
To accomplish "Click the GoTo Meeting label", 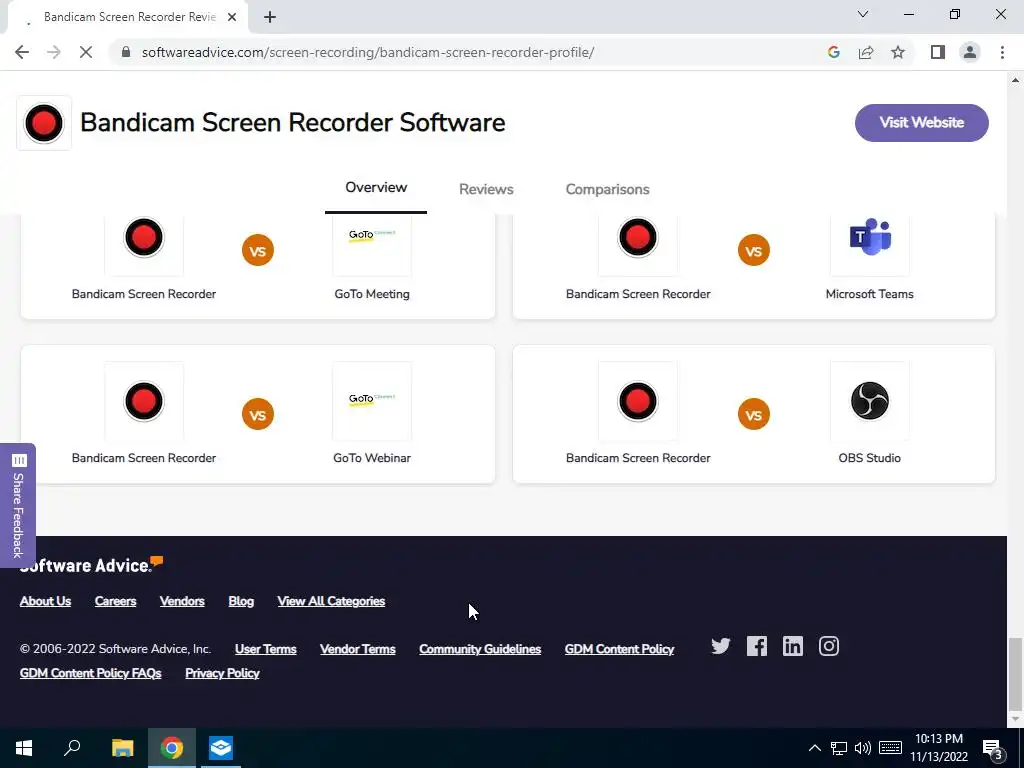I will pos(372,294).
